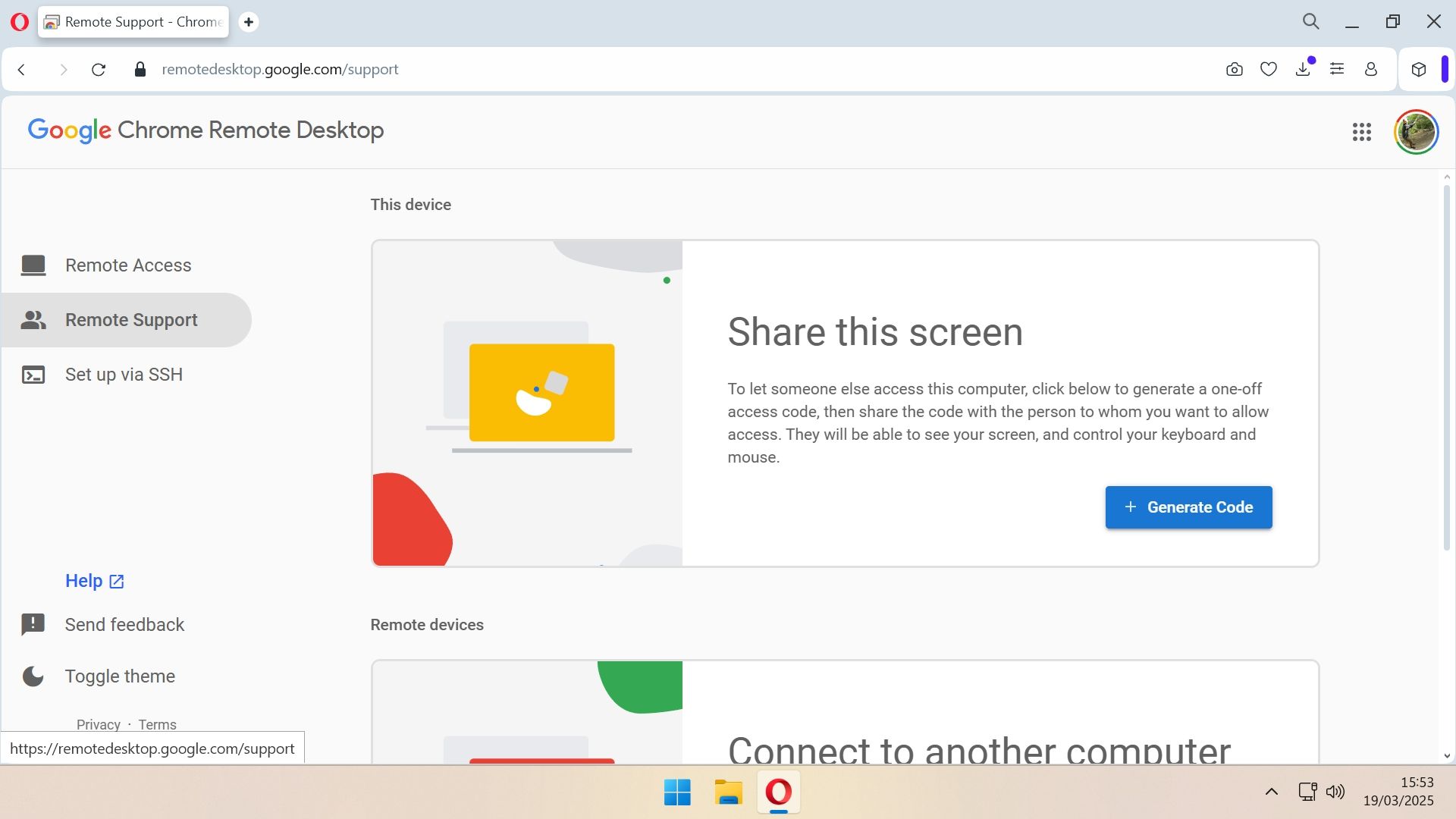The width and height of the screenshot is (1456, 819).
Task: Toggle dark theme with the moon icon
Action: pyautogui.click(x=33, y=676)
